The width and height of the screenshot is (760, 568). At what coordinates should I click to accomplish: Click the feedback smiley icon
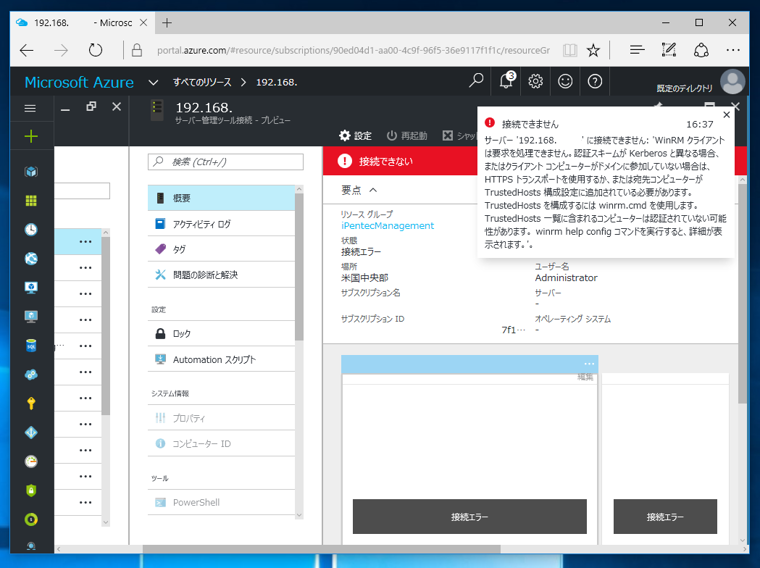click(565, 81)
